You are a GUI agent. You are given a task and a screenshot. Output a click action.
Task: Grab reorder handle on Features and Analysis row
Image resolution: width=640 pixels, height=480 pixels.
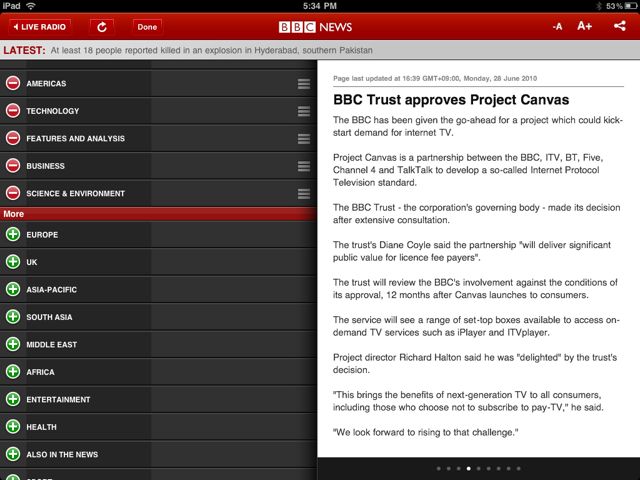click(304, 139)
